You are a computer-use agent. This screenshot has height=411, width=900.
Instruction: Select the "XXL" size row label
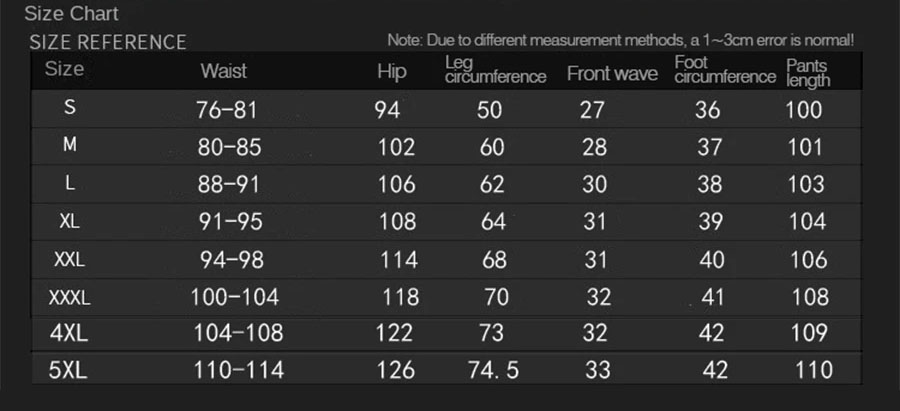69,260
